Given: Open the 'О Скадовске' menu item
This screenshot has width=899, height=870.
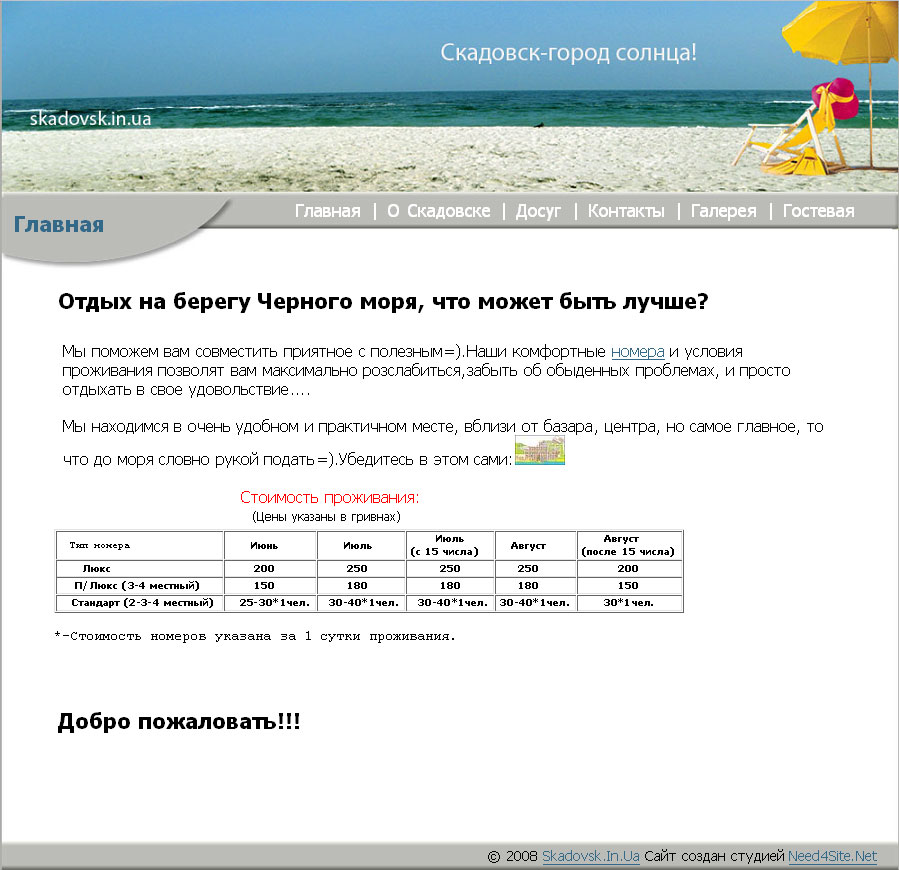Looking at the screenshot, I should point(437,210).
